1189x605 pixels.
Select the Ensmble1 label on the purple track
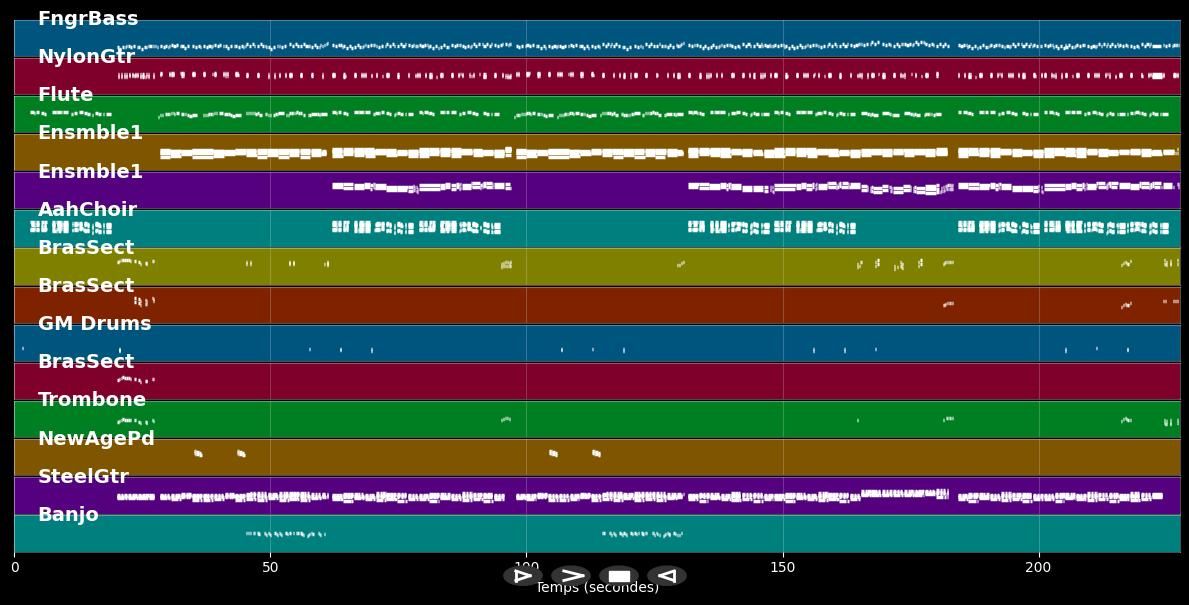90,172
